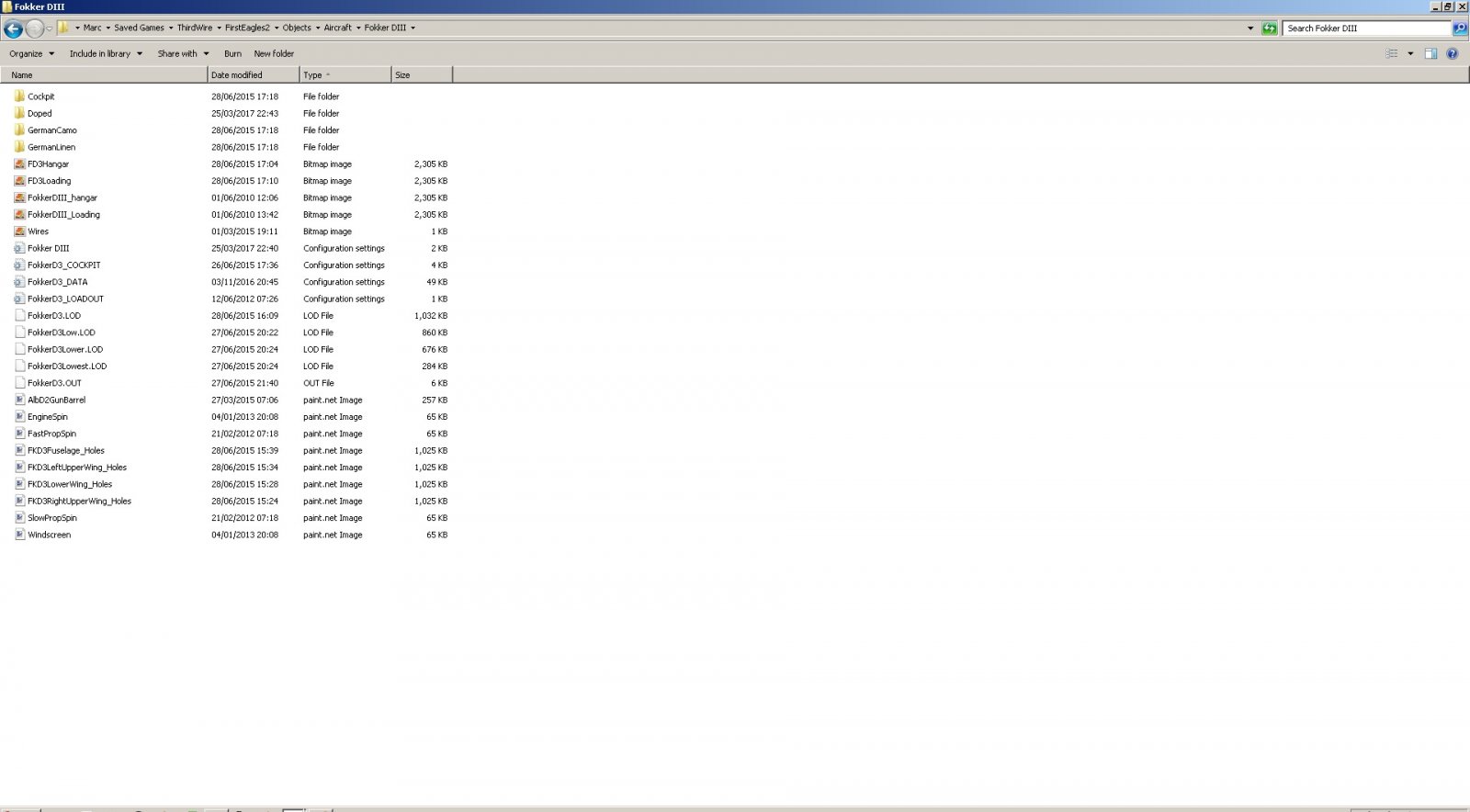The image size is (1470, 812).
Task: Open the recent pages dropdown arrow
Action: 49,28
